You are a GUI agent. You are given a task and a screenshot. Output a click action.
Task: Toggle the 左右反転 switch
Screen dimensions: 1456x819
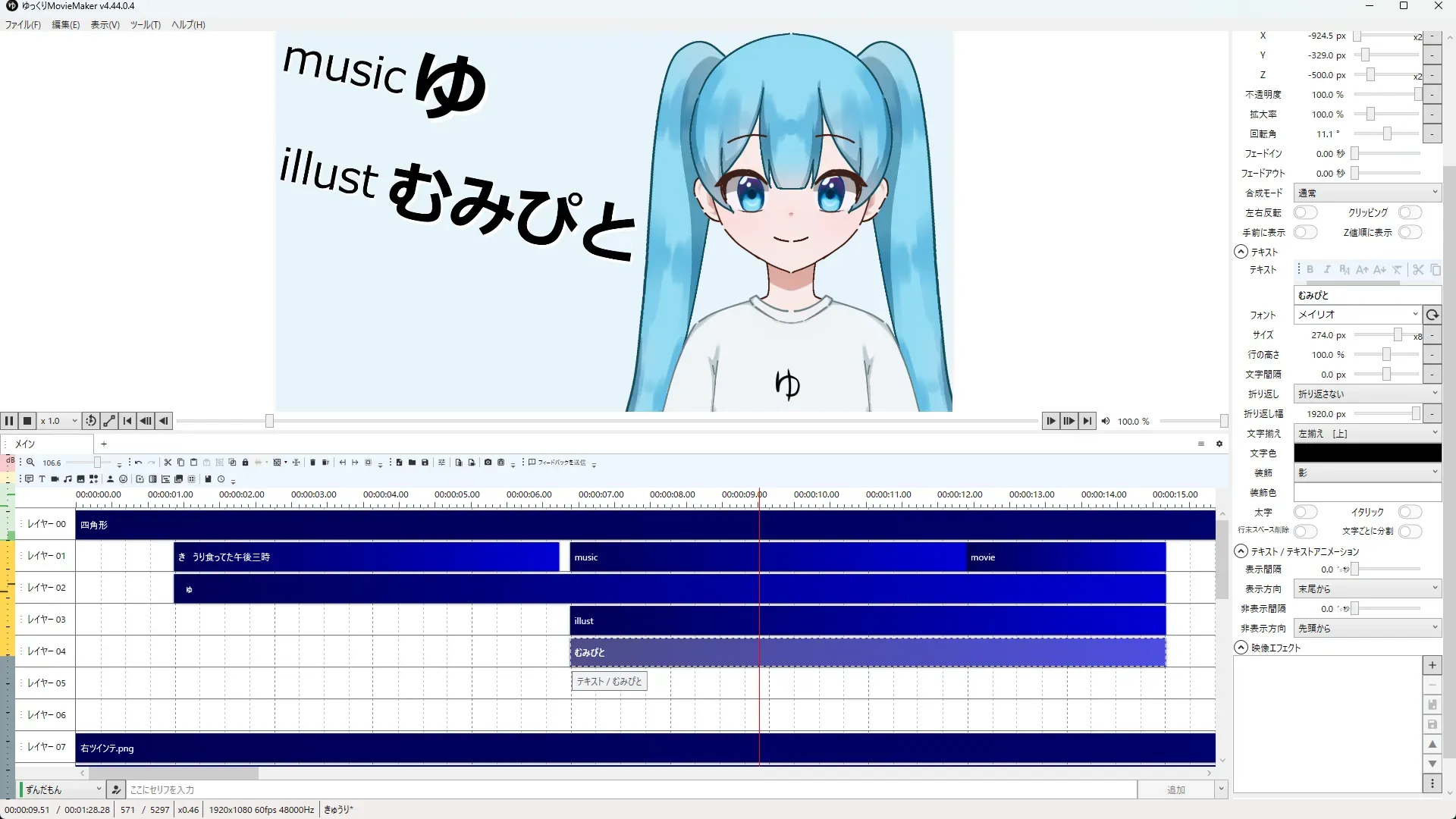pyautogui.click(x=1305, y=212)
